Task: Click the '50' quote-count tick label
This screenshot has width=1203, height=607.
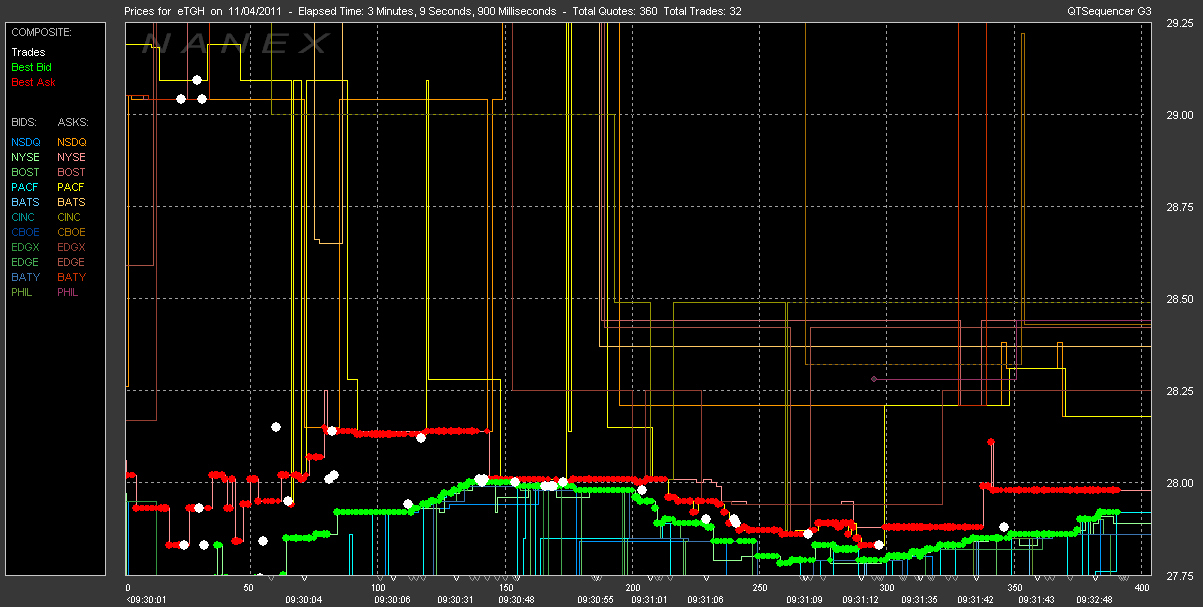Action: pyautogui.click(x=248, y=588)
